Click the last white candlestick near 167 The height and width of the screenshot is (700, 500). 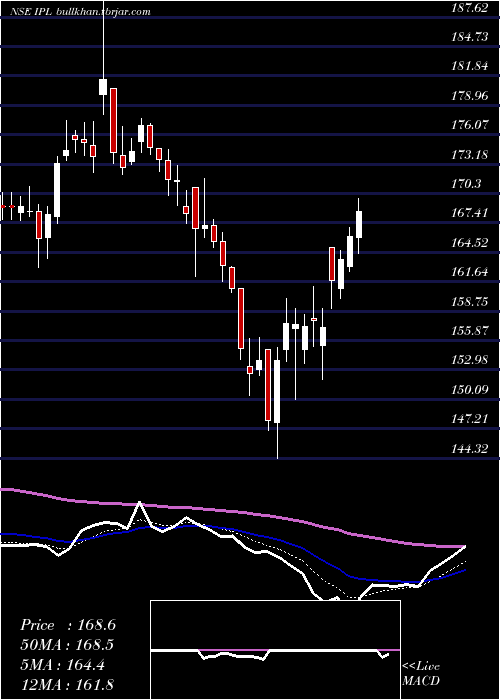pyautogui.click(x=358, y=226)
